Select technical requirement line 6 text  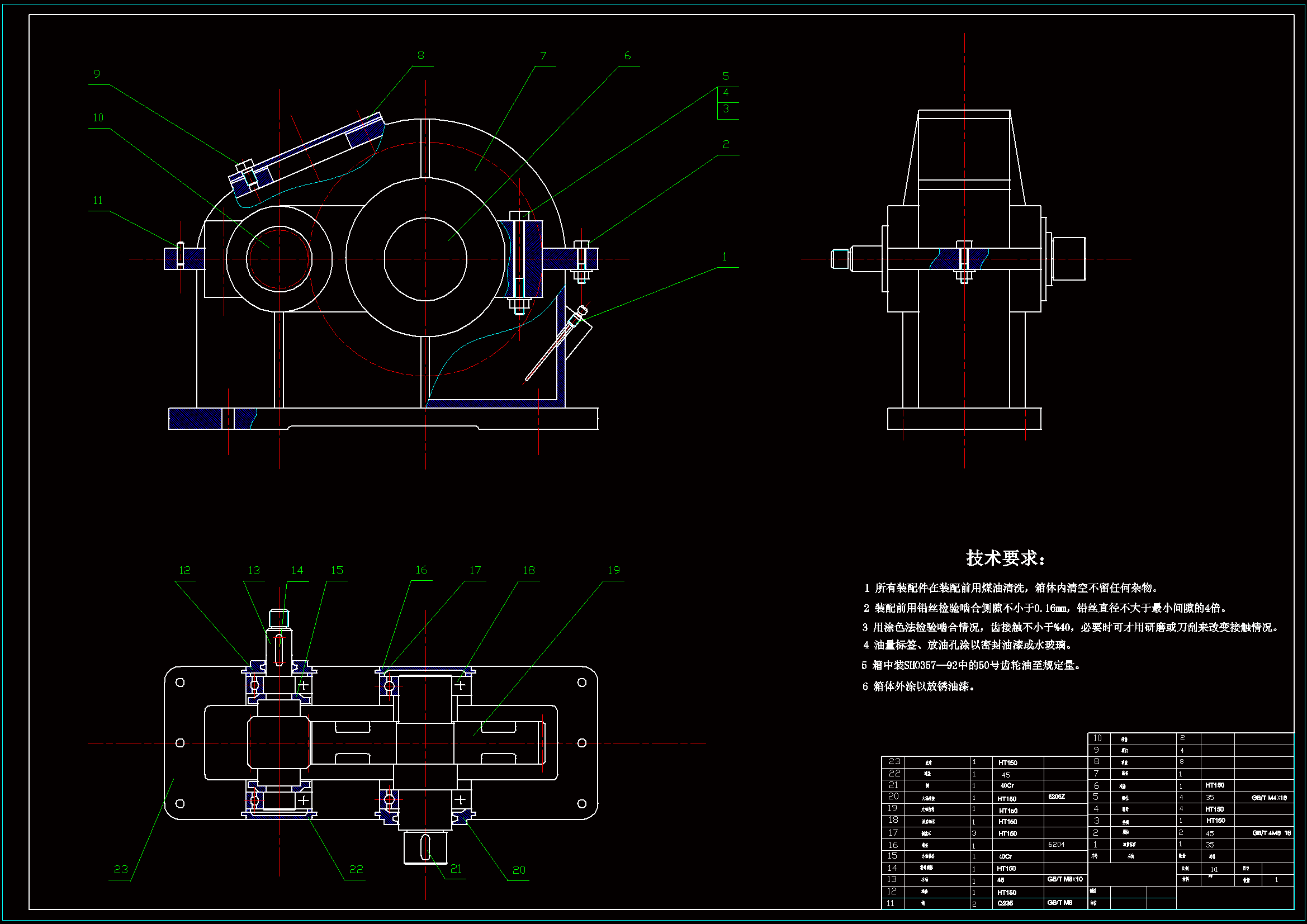919,686
